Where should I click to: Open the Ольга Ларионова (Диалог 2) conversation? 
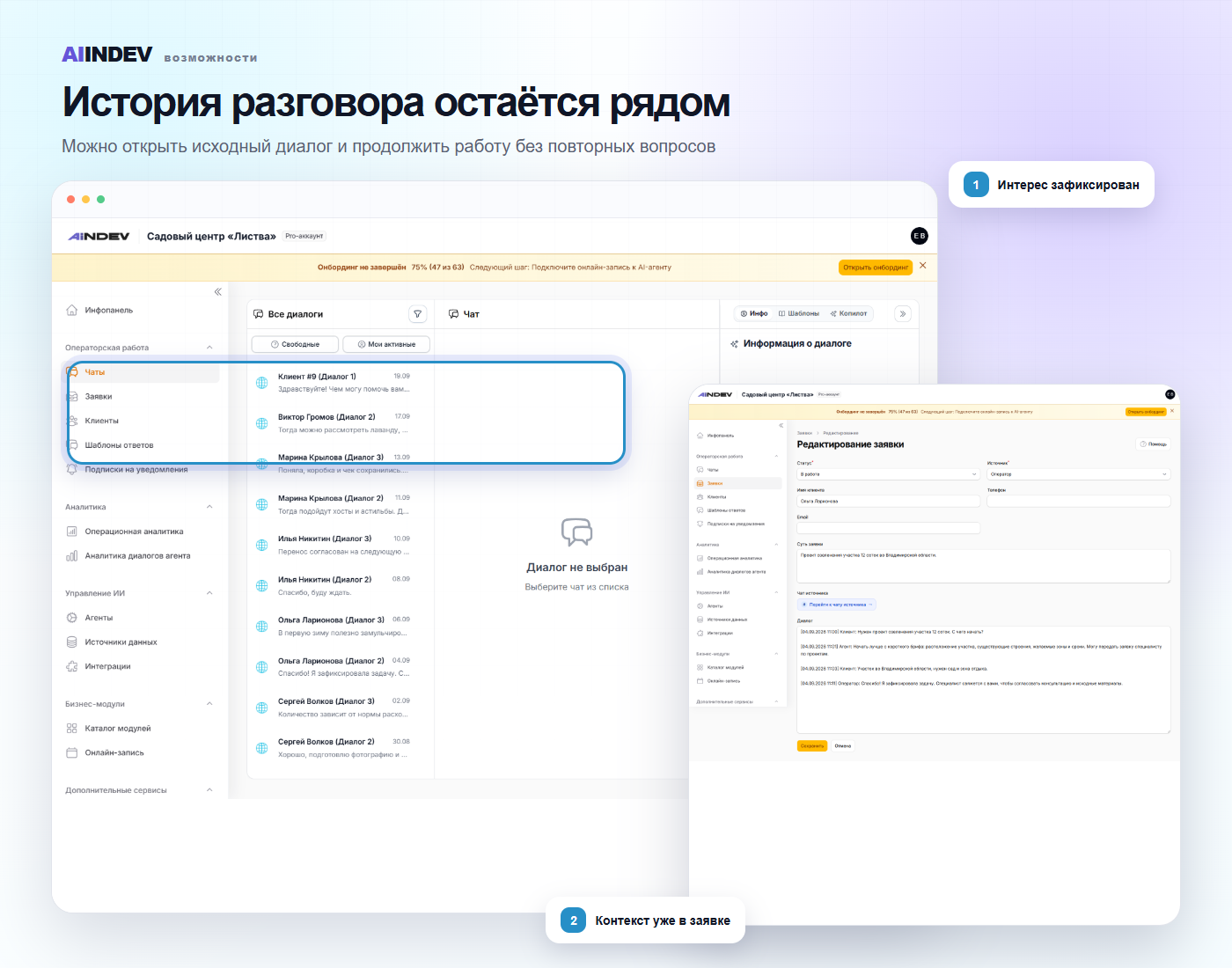click(x=341, y=667)
